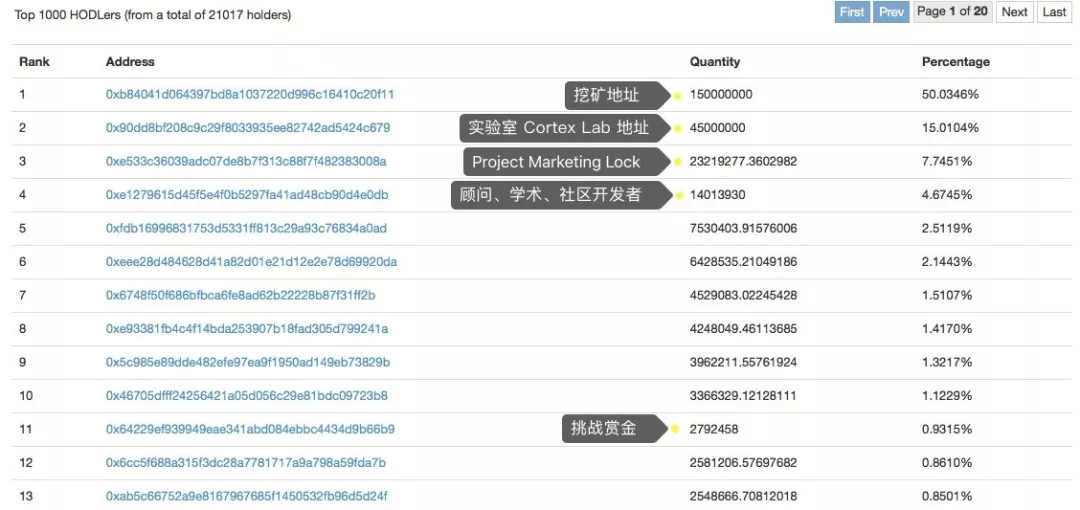Open address 0xe93381fb4c4f14bda253907b18fad305d799241a
The image size is (1080, 510).
tap(247, 329)
